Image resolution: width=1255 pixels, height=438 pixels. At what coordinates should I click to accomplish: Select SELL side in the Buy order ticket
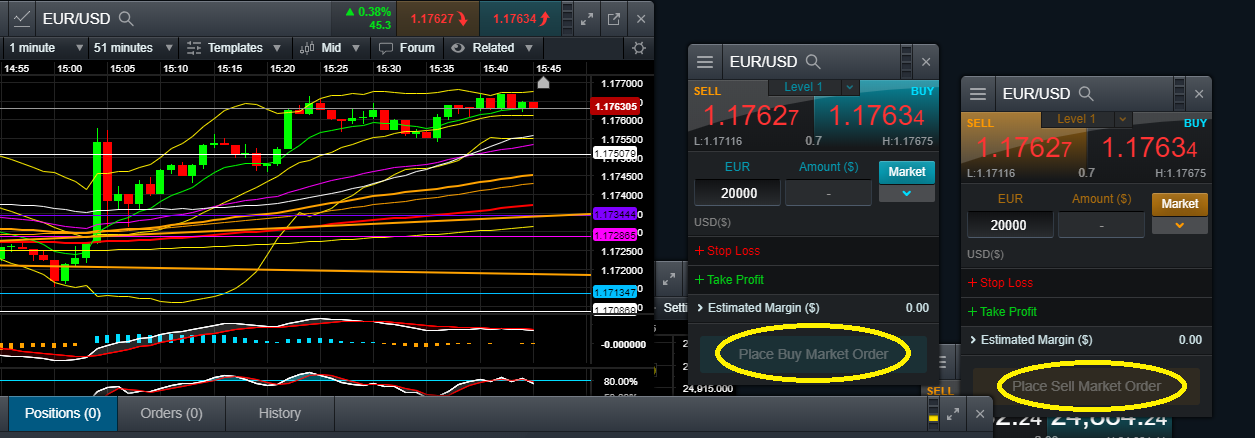(x=751, y=114)
